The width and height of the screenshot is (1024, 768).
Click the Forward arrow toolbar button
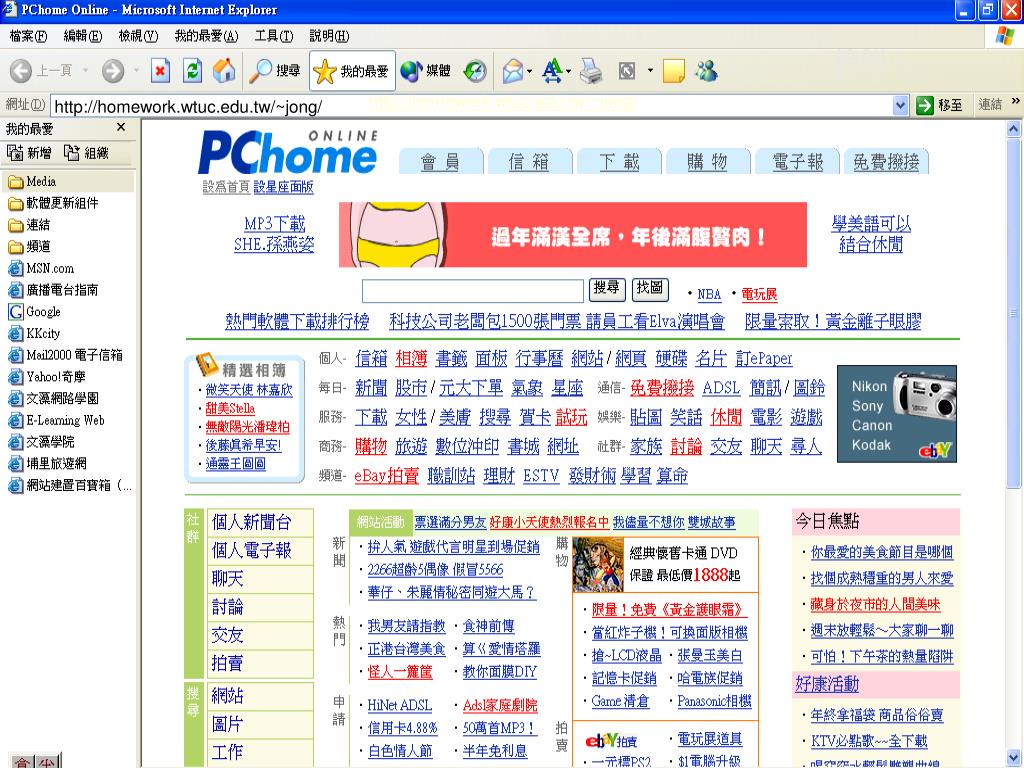(113, 71)
